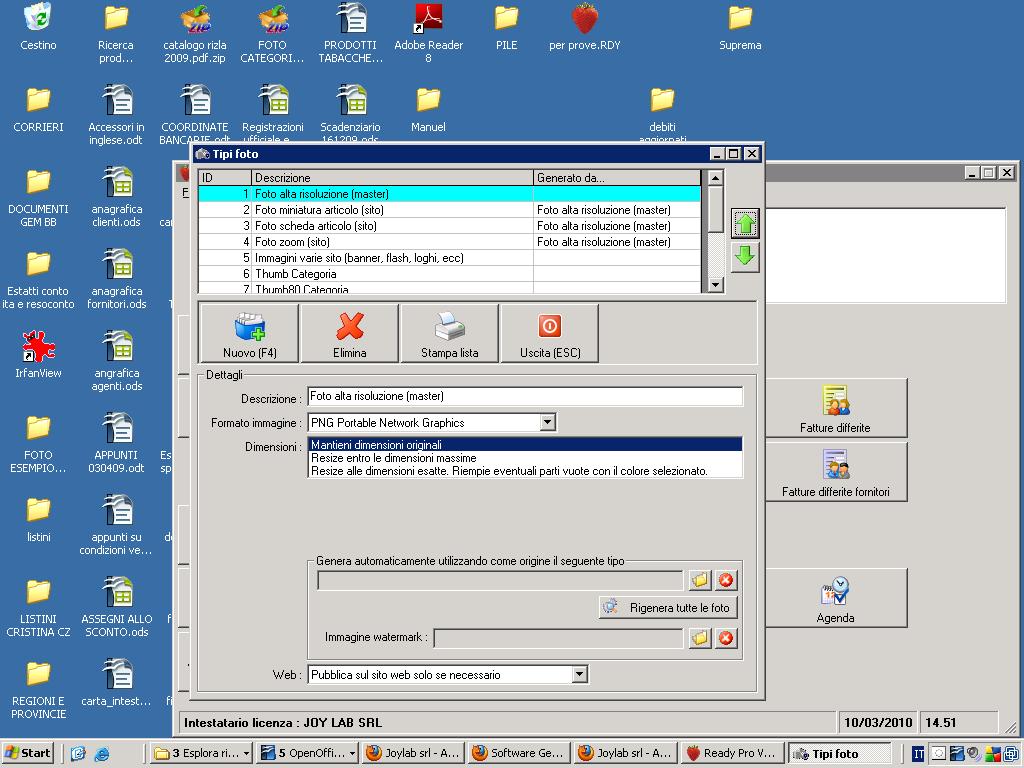Click 'Fatture differite' button in background window
The height and width of the screenshot is (768, 1024).
[x=835, y=408]
